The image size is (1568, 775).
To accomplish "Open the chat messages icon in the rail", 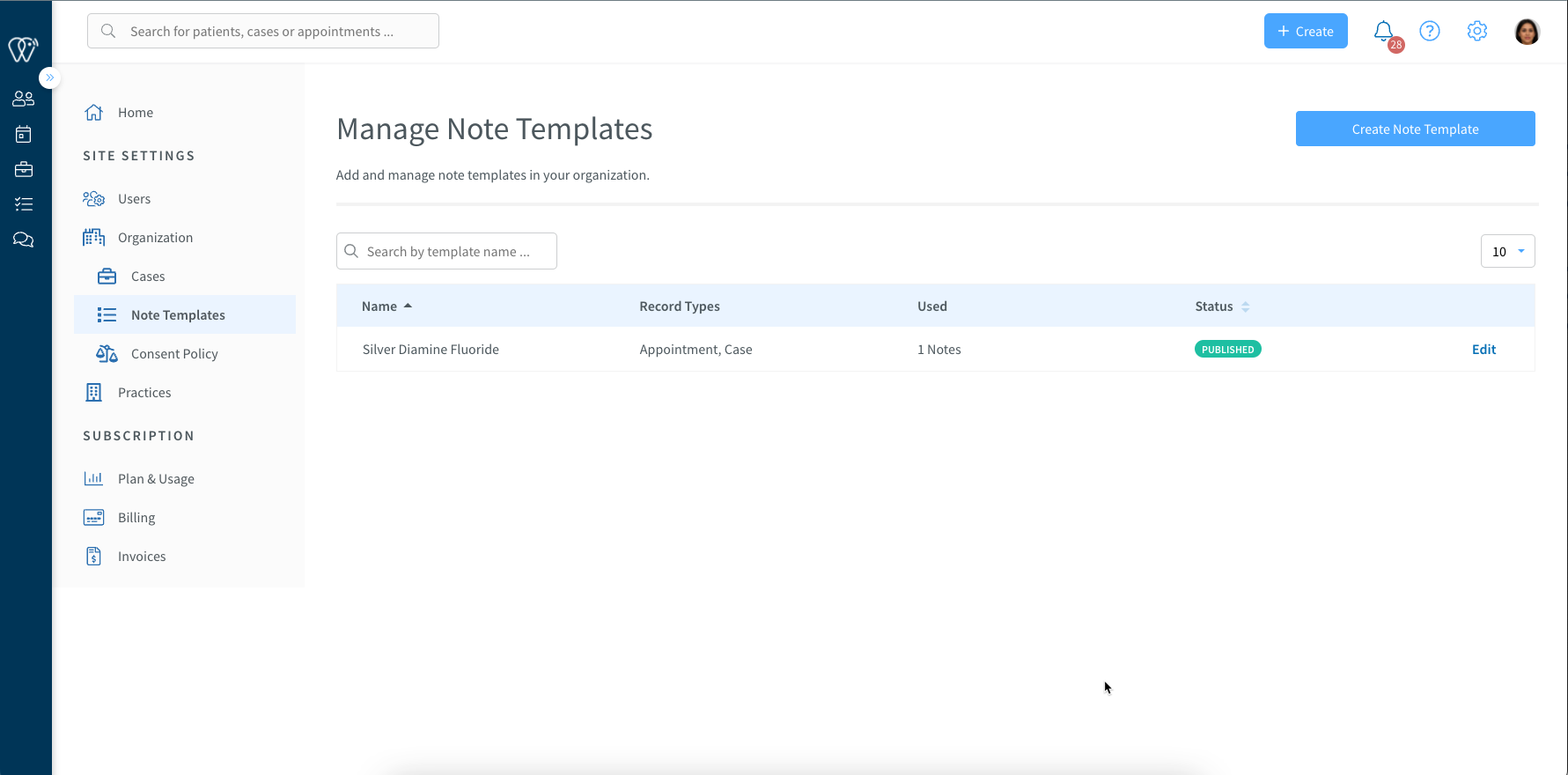I will tap(24, 240).
